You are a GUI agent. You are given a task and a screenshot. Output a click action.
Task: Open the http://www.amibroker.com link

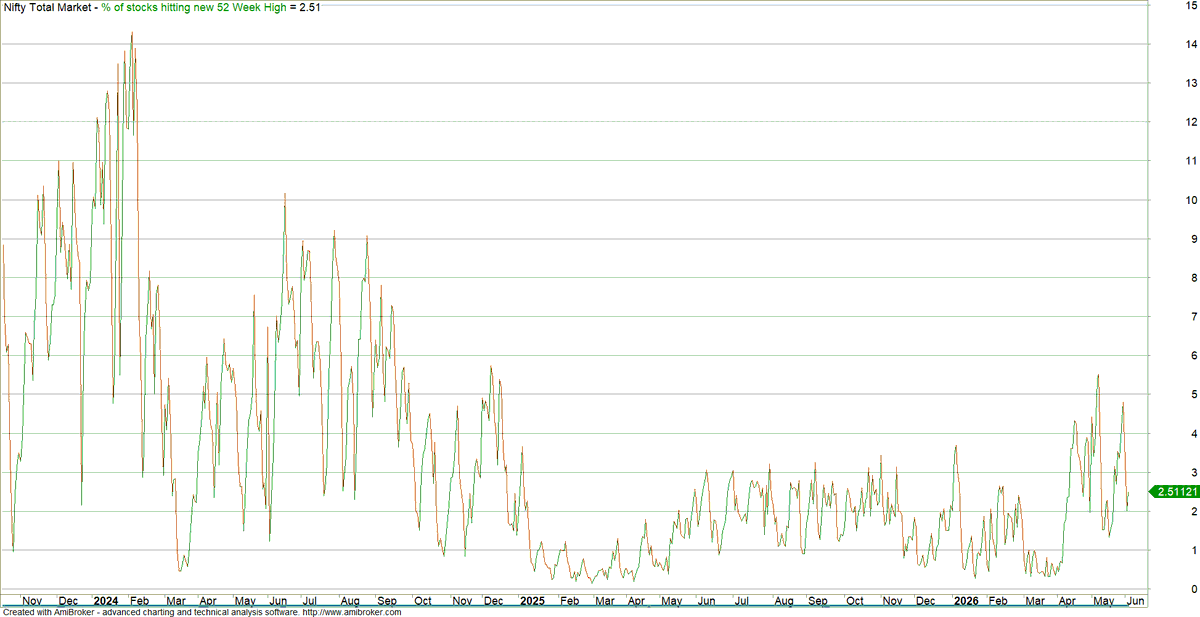pos(352,612)
